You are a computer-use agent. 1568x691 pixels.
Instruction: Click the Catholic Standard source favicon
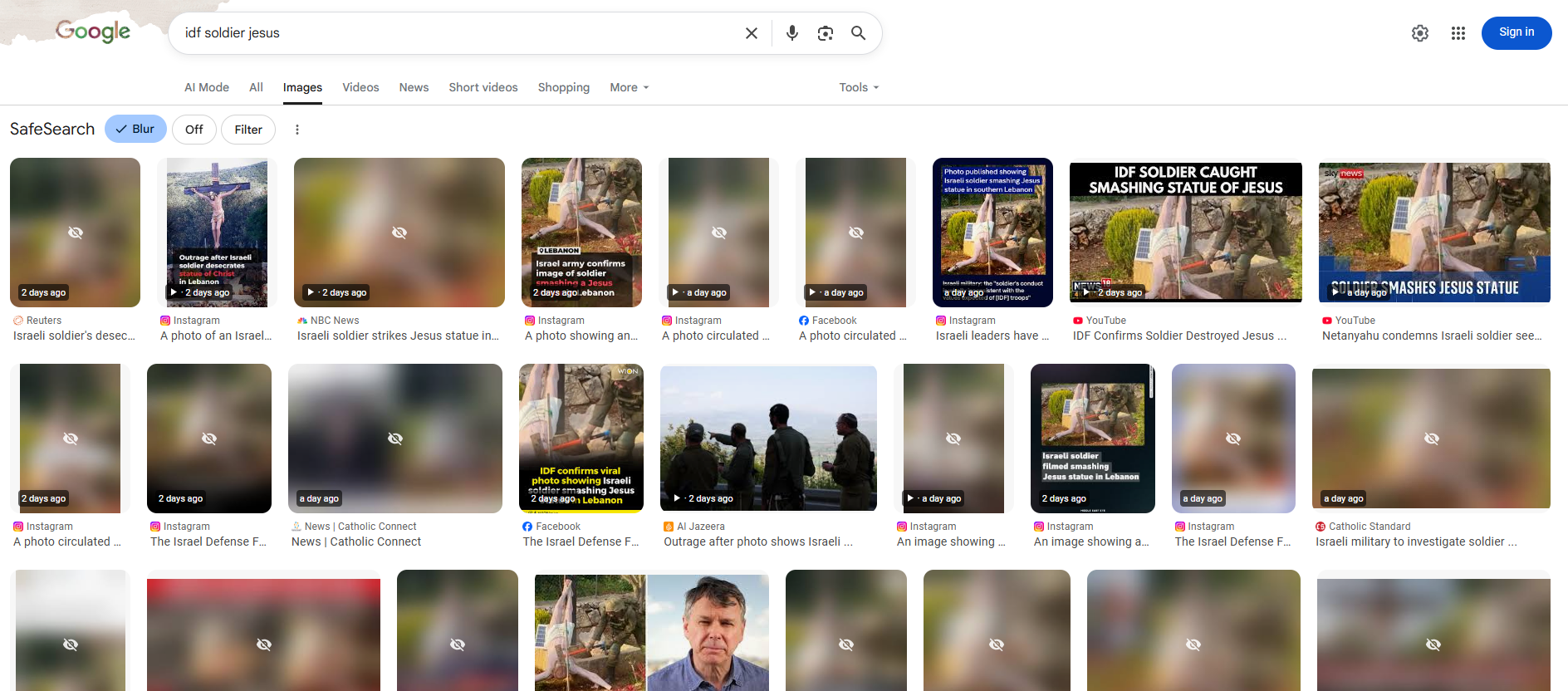(x=1321, y=527)
